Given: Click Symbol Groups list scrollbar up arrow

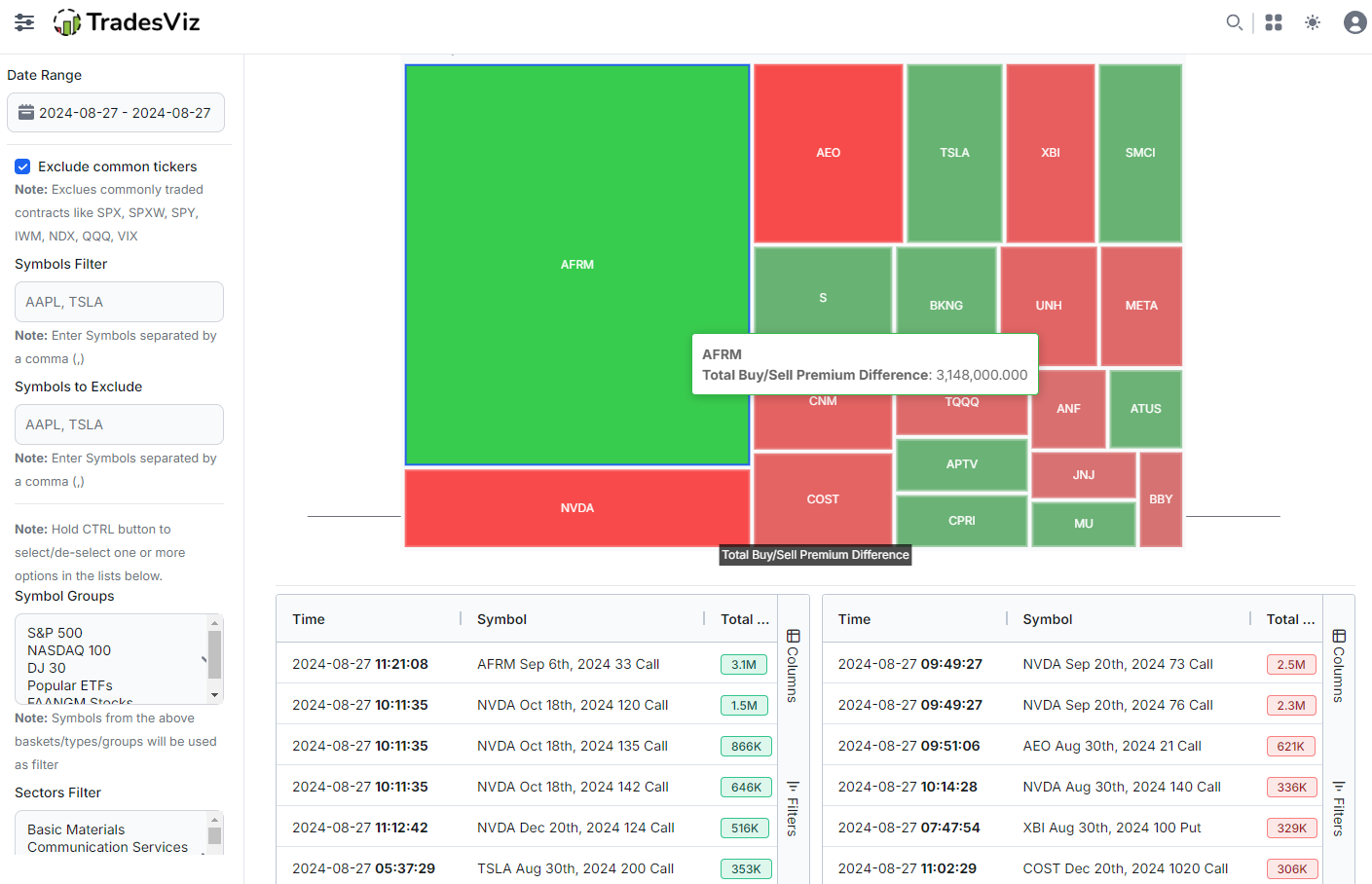Looking at the screenshot, I should pyautogui.click(x=214, y=623).
